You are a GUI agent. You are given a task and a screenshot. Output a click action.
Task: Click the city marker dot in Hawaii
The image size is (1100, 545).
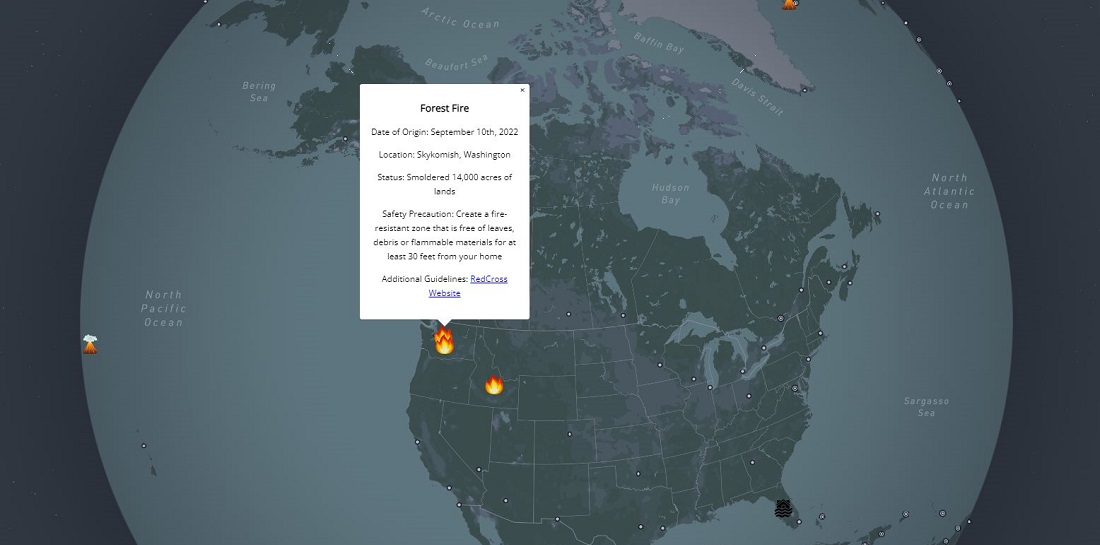pyautogui.click(x=143, y=445)
